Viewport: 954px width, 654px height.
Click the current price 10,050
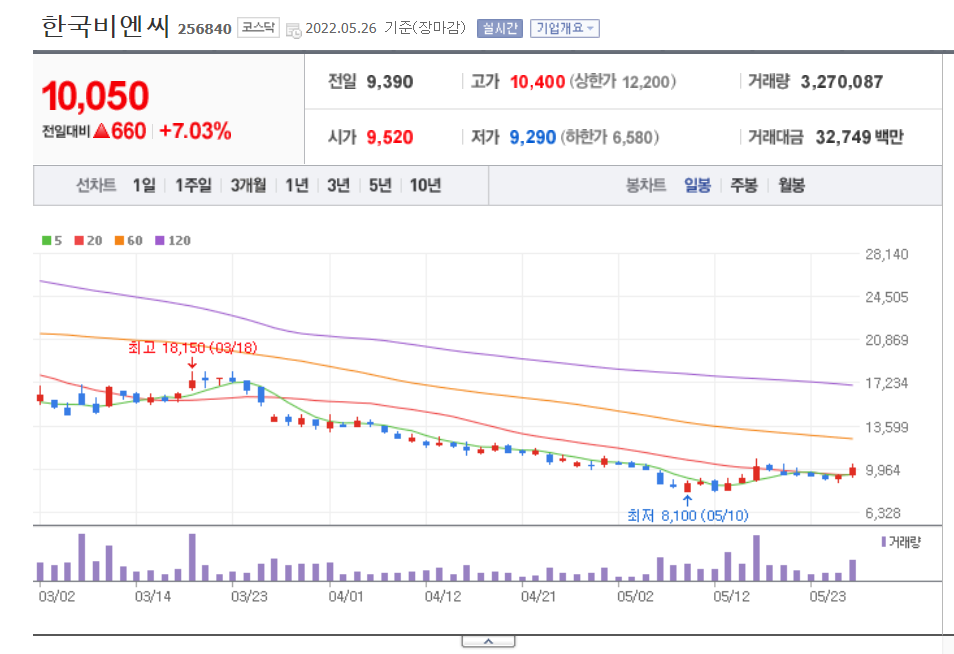96,96
